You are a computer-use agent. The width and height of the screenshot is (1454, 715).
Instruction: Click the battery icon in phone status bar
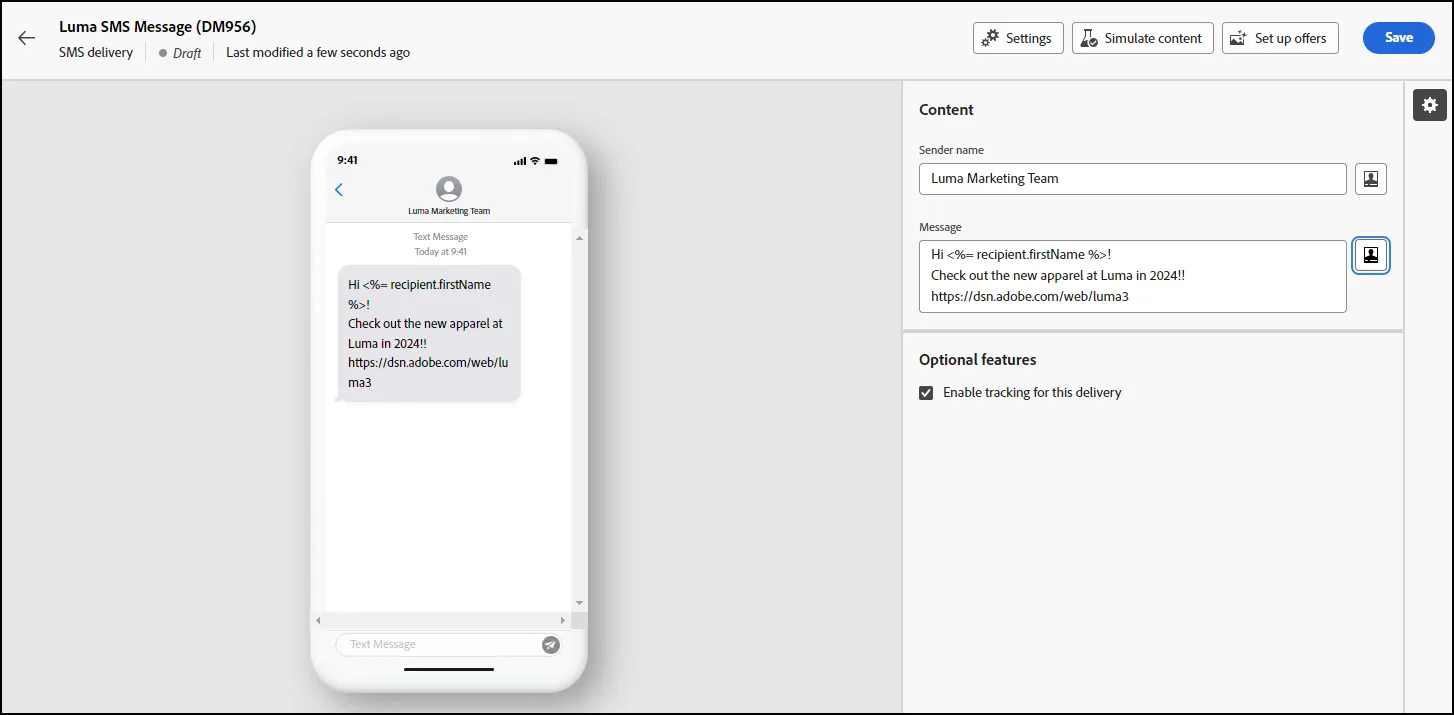[x=551, y=161]
